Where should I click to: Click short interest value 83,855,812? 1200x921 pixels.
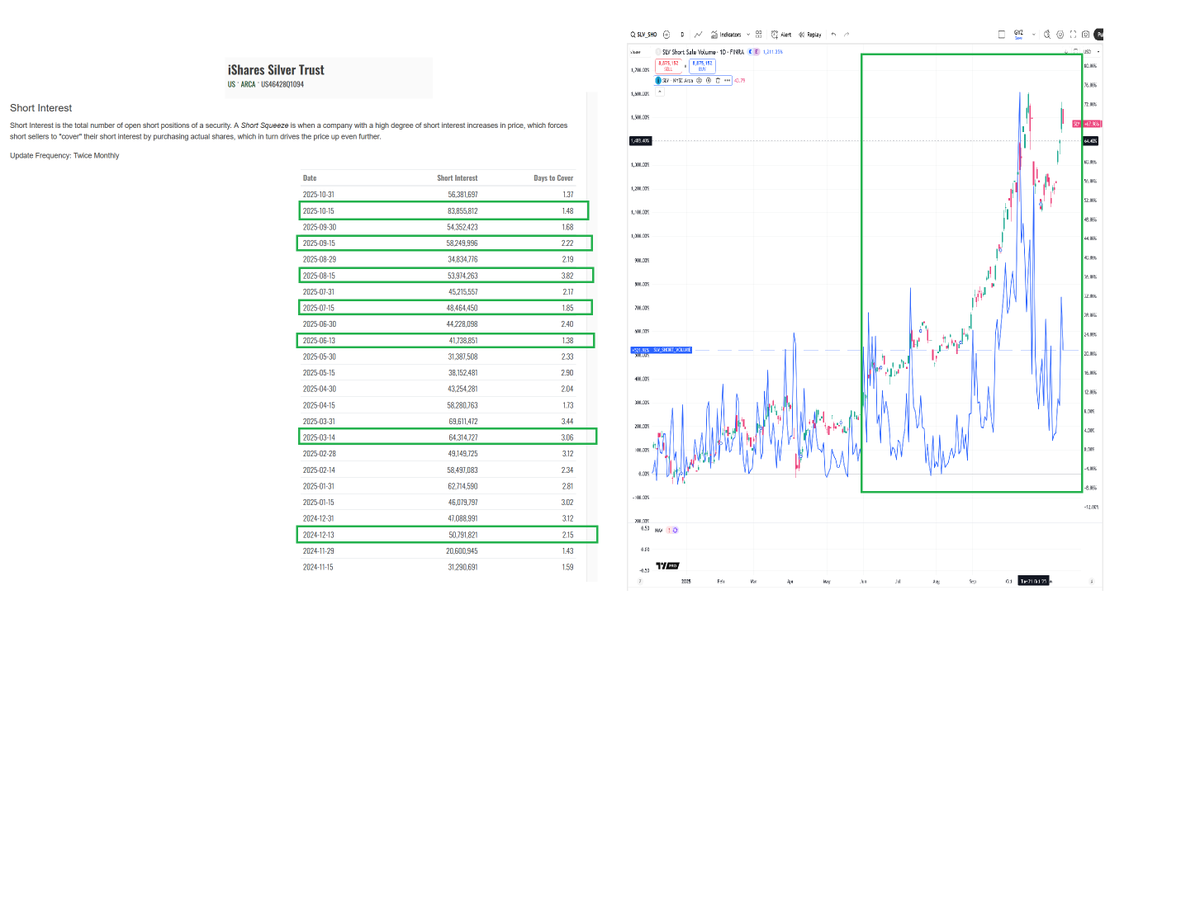462,211
